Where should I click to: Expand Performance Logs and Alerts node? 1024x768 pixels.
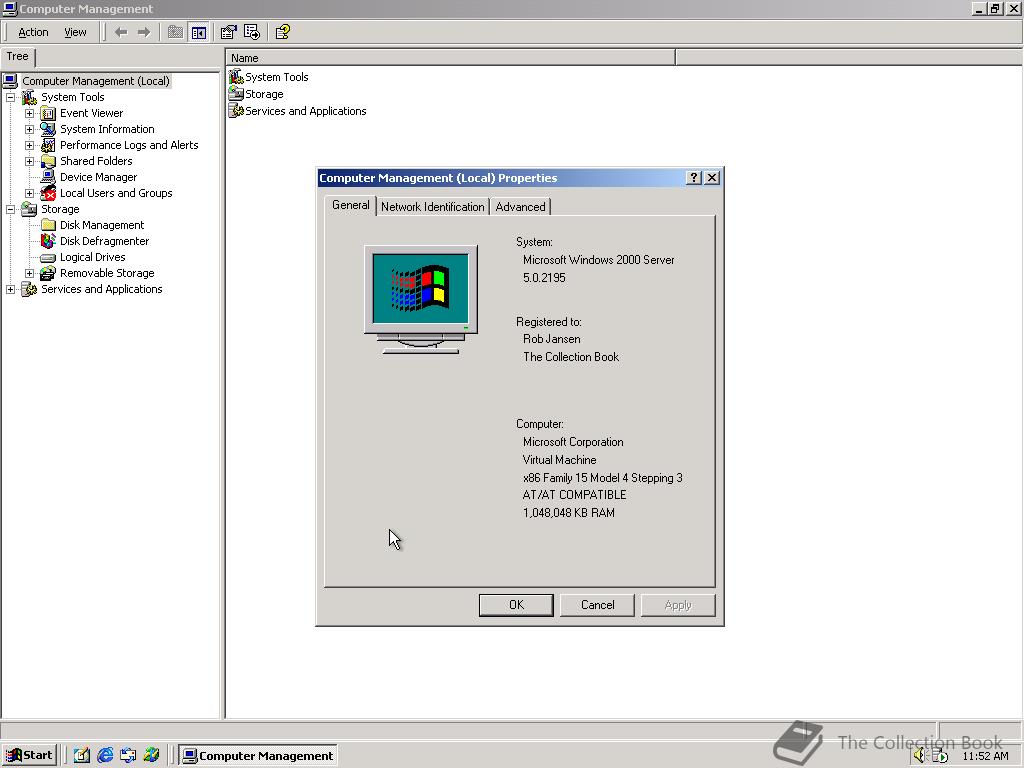click(x=29, y=145)
